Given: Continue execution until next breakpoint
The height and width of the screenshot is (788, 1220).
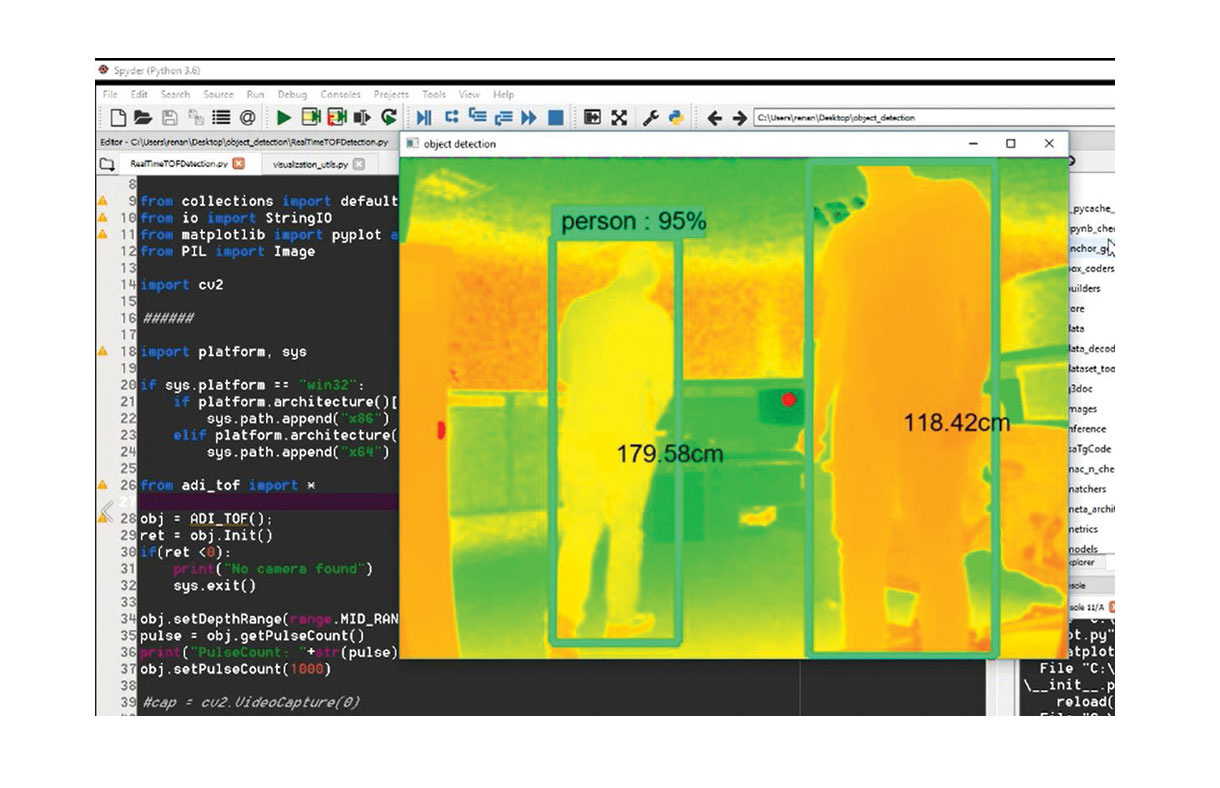Looking at the screenshot, I should pyautogui.click(x=529, y=118).
